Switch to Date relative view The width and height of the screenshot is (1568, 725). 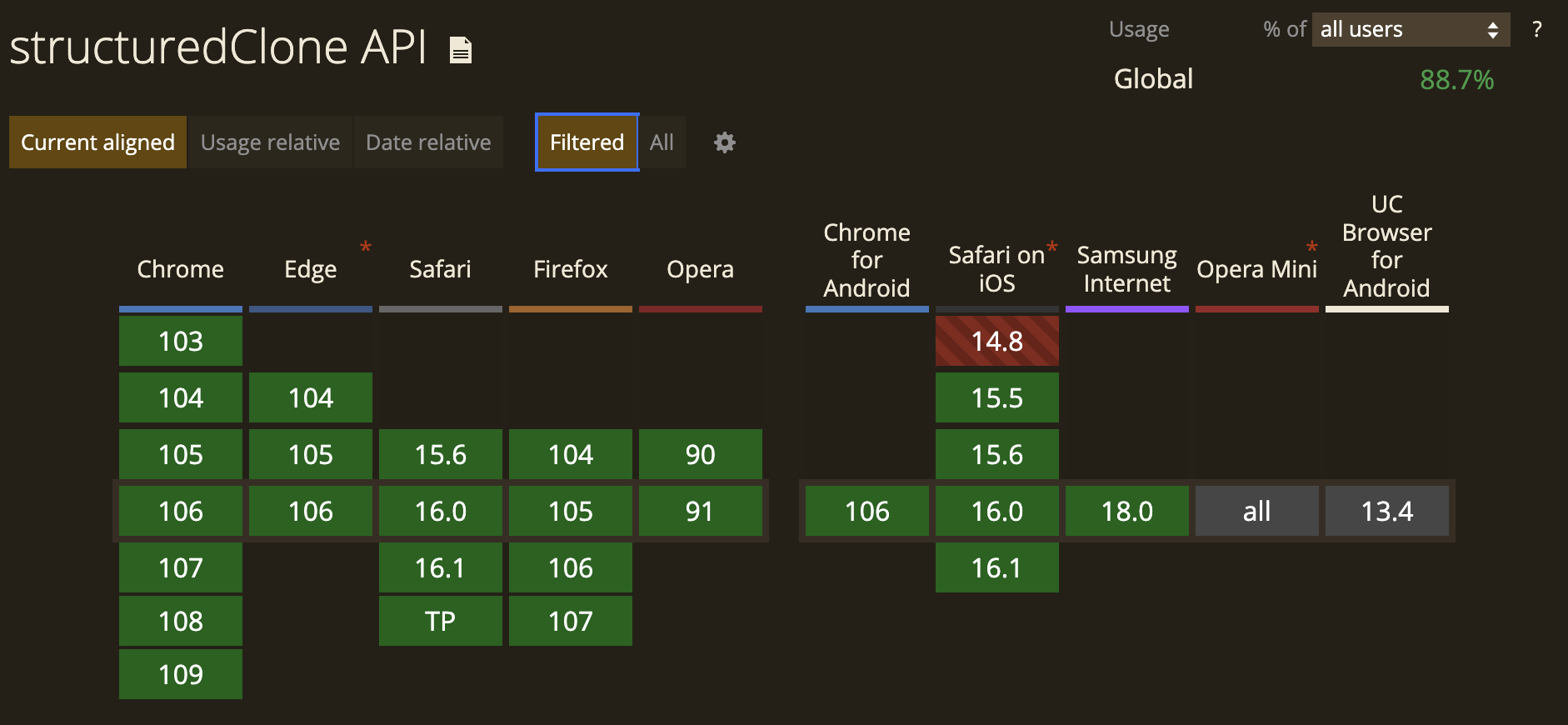pyautogui.click(x=428, y=142)
